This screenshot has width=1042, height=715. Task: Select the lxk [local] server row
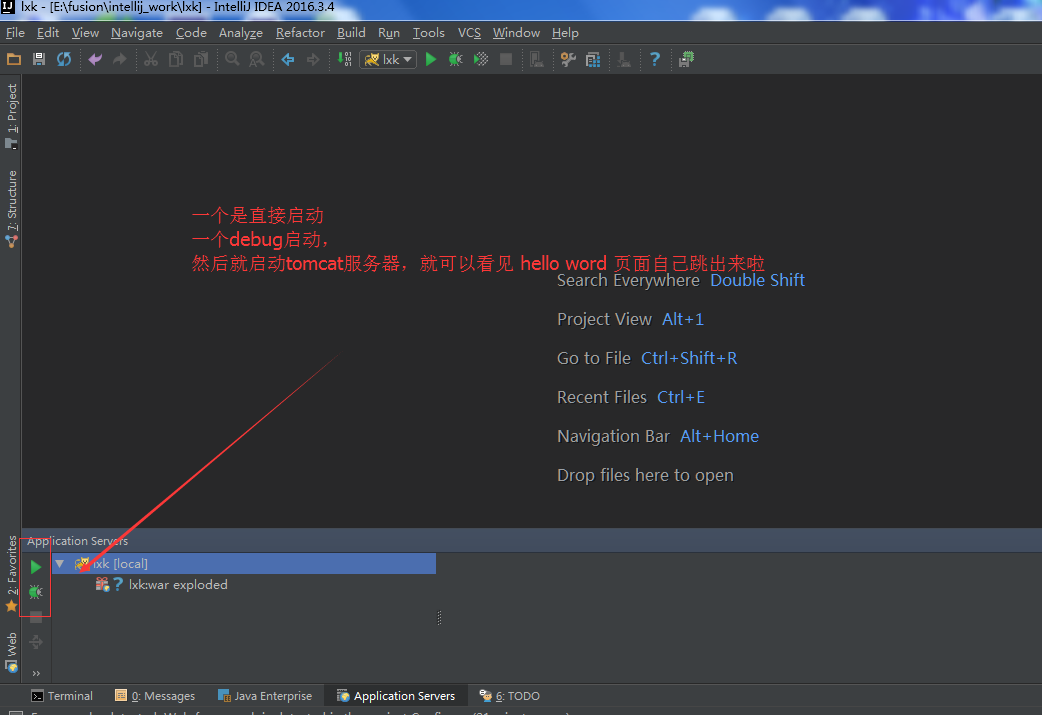[244, 563]
